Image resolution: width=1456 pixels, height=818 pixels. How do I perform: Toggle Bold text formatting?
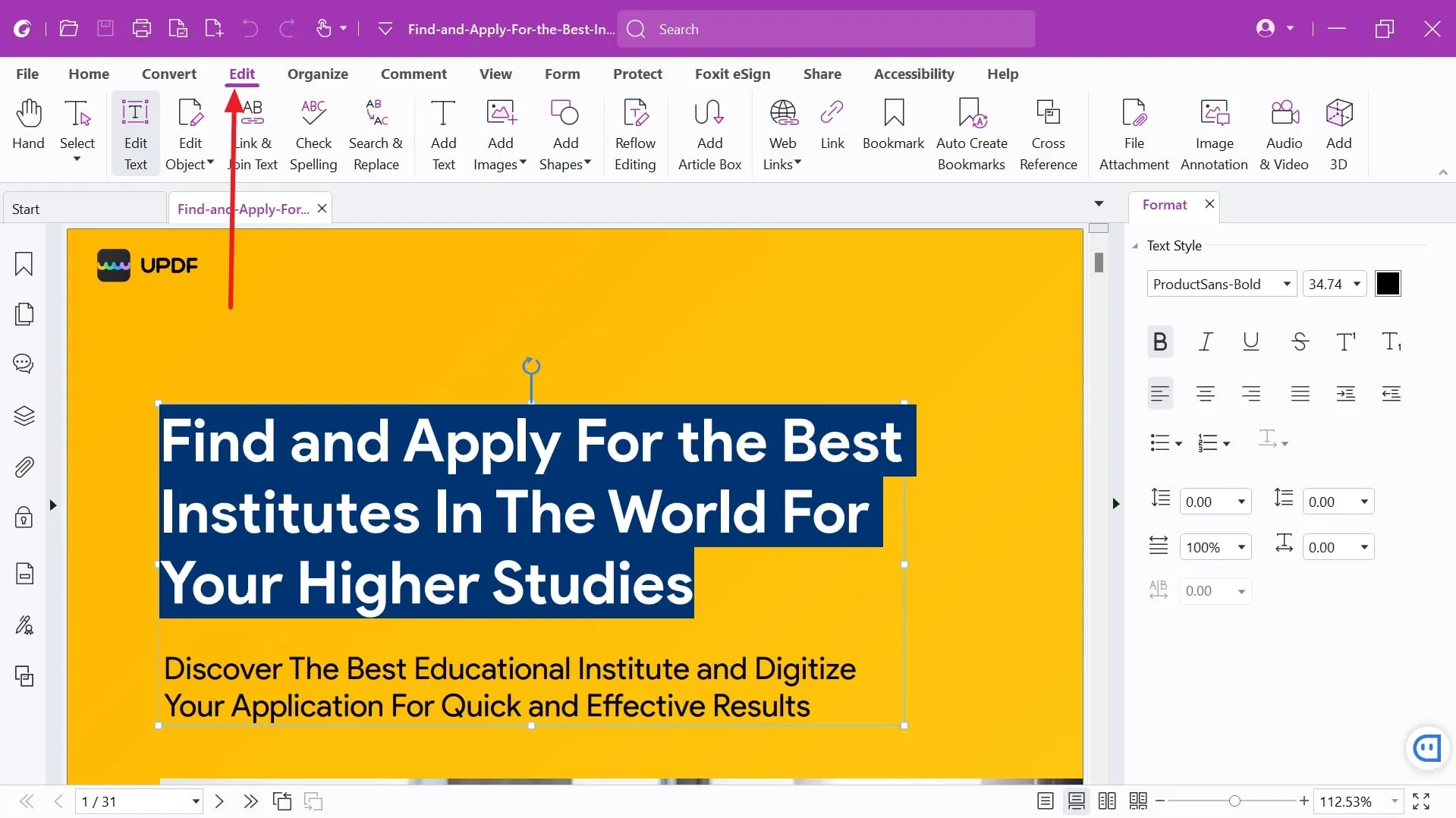coord(1159,342)
